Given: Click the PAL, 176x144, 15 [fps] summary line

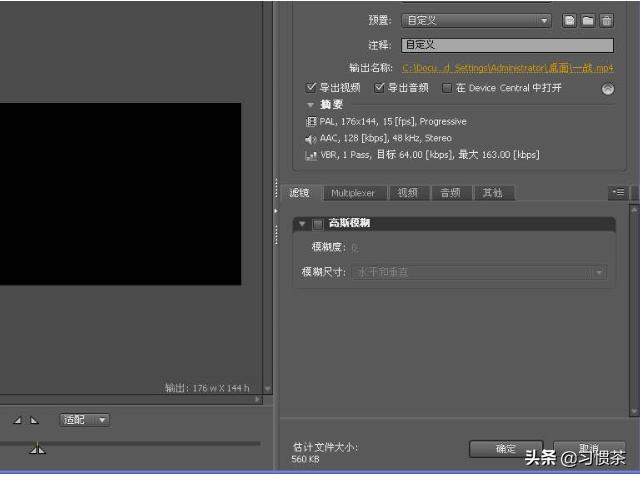Looking at the screenshot, I should [393, 122].
